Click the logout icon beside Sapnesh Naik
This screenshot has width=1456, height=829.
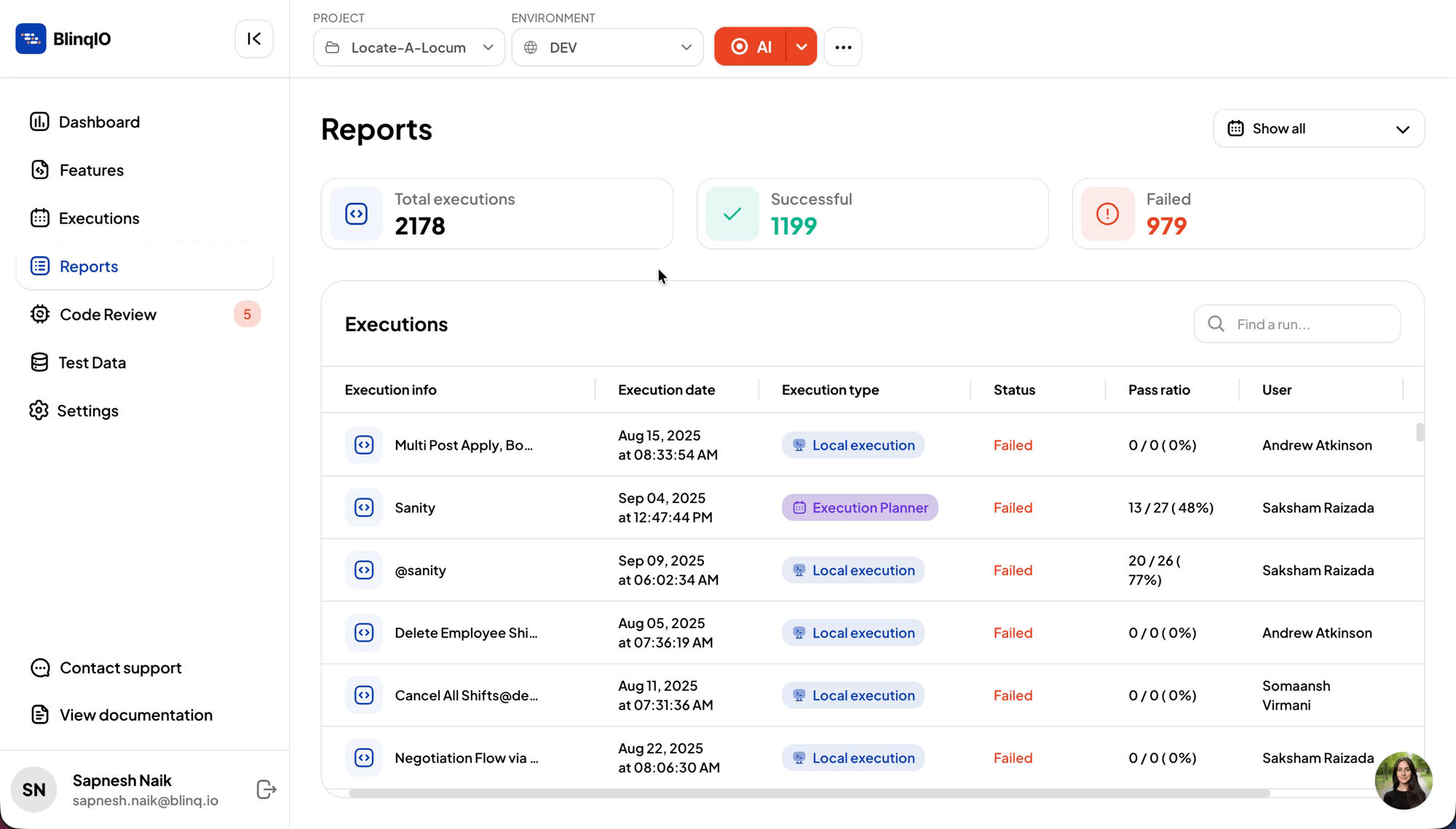click(x=266, y=789)
